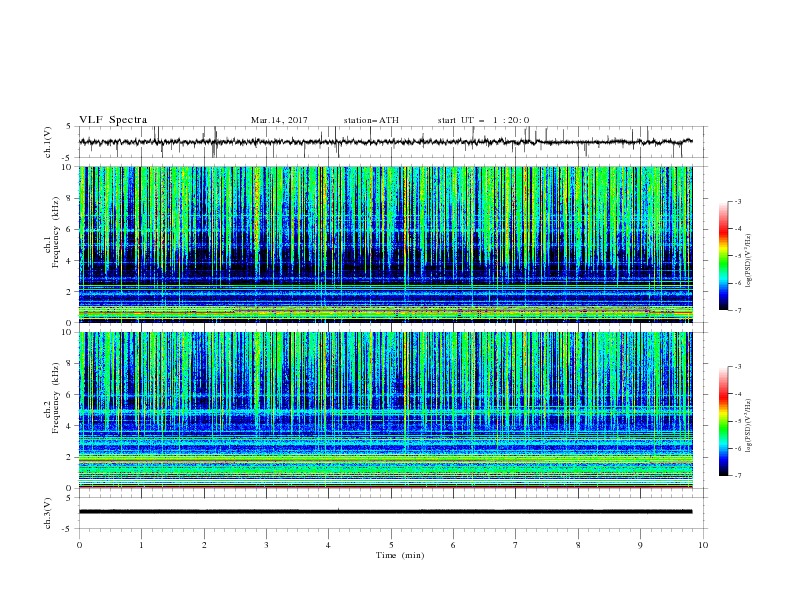Click the "station=ATH" label

(371, 120)
